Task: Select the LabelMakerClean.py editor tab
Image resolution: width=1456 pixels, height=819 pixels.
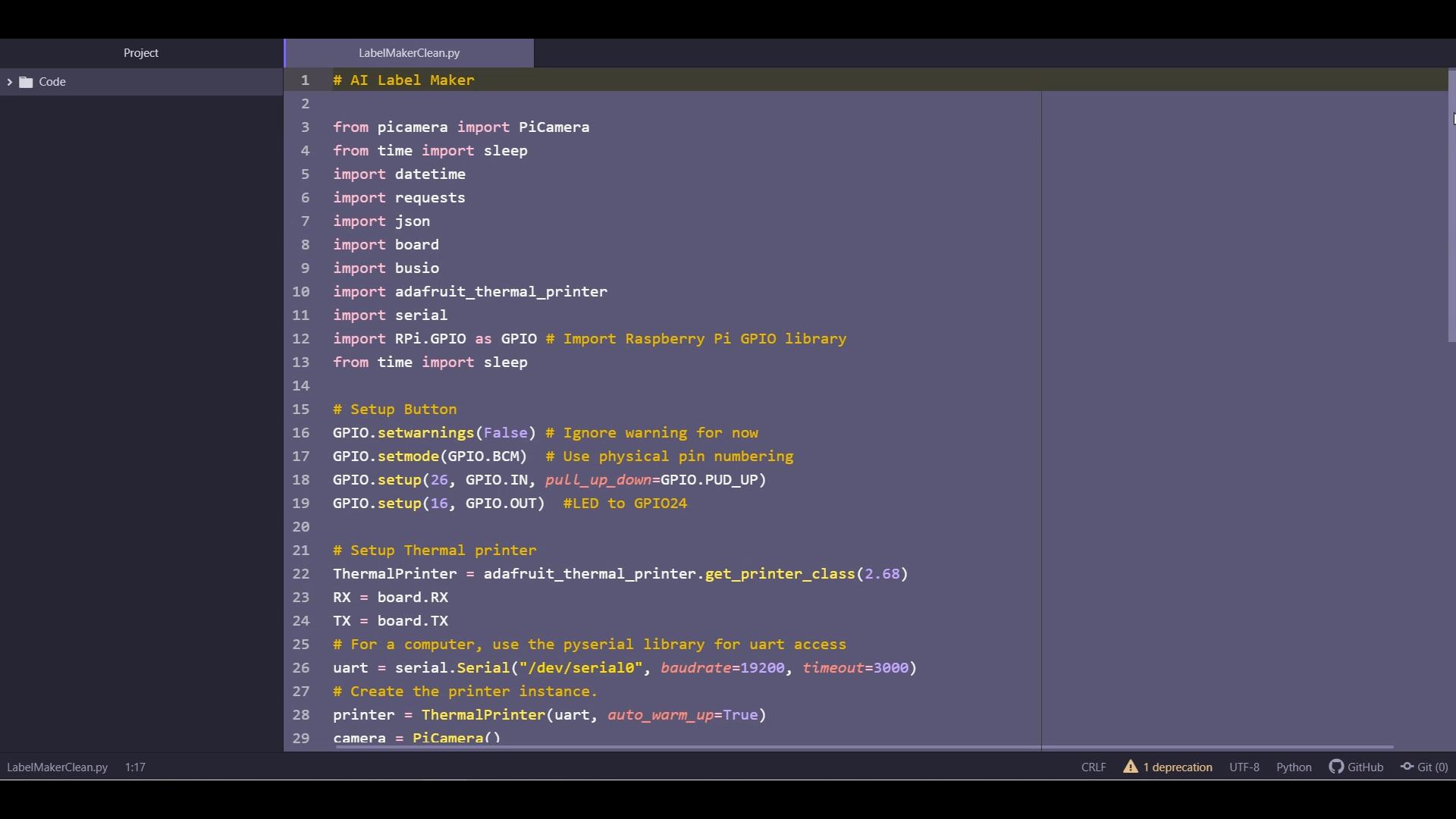Action: (409, 53)
